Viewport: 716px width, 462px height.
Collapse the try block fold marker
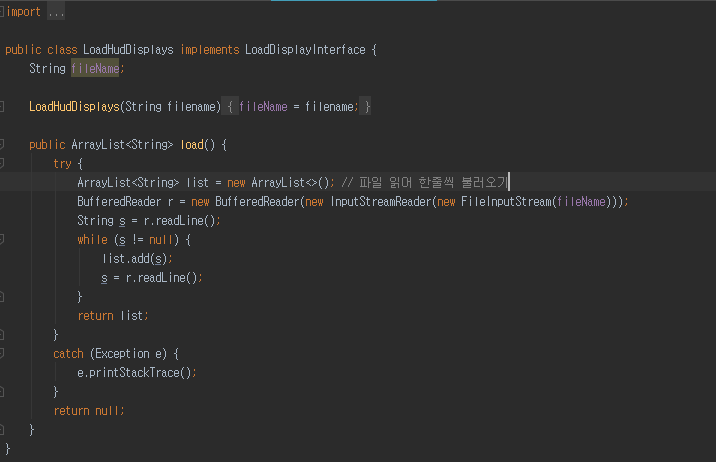[x=2, y=163]
